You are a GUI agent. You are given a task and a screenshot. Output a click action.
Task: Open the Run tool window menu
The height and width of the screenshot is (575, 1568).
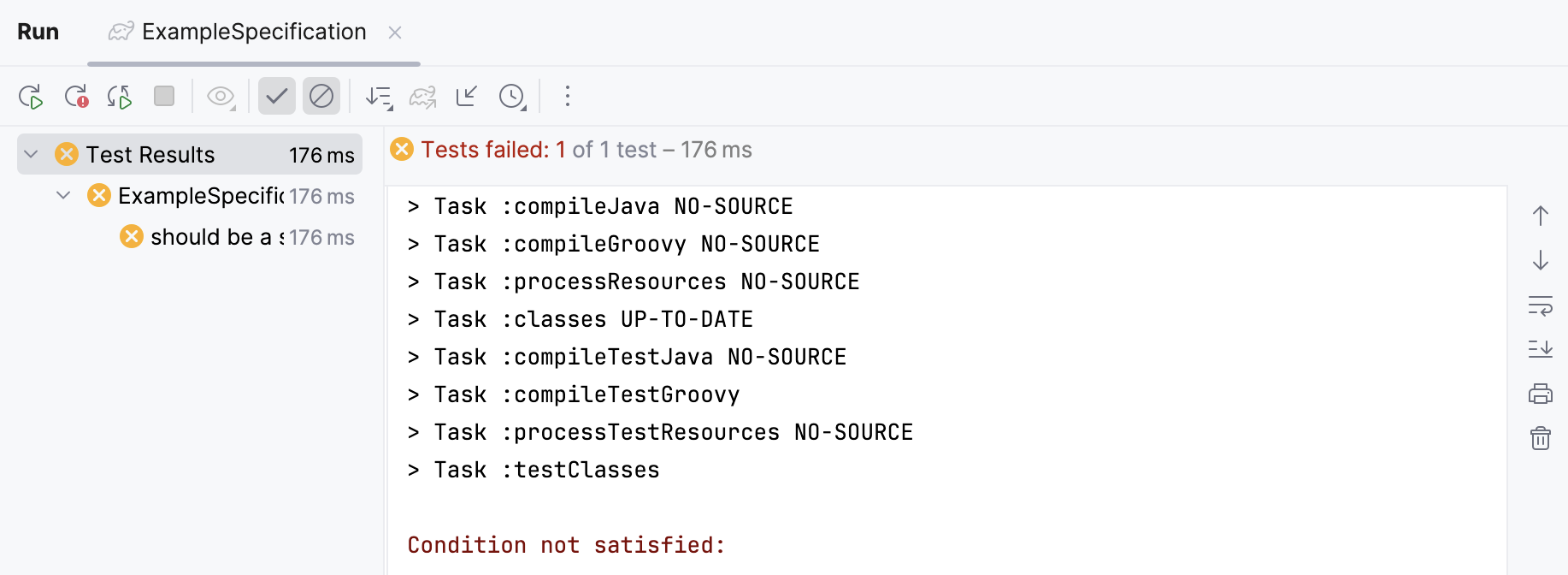pos(38,32)
